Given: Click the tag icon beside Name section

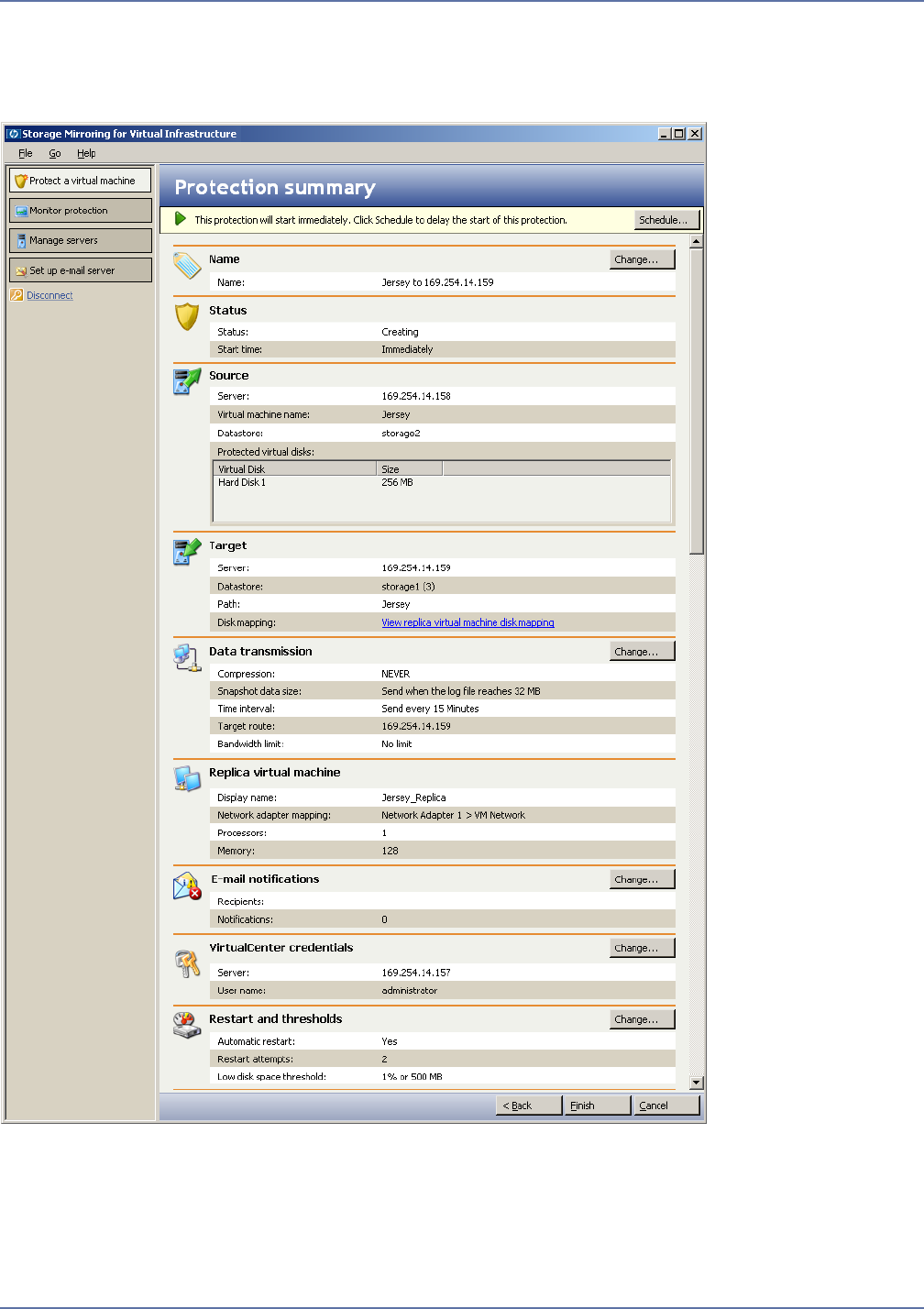Looking at the screenshot, I should click(187, 266).
